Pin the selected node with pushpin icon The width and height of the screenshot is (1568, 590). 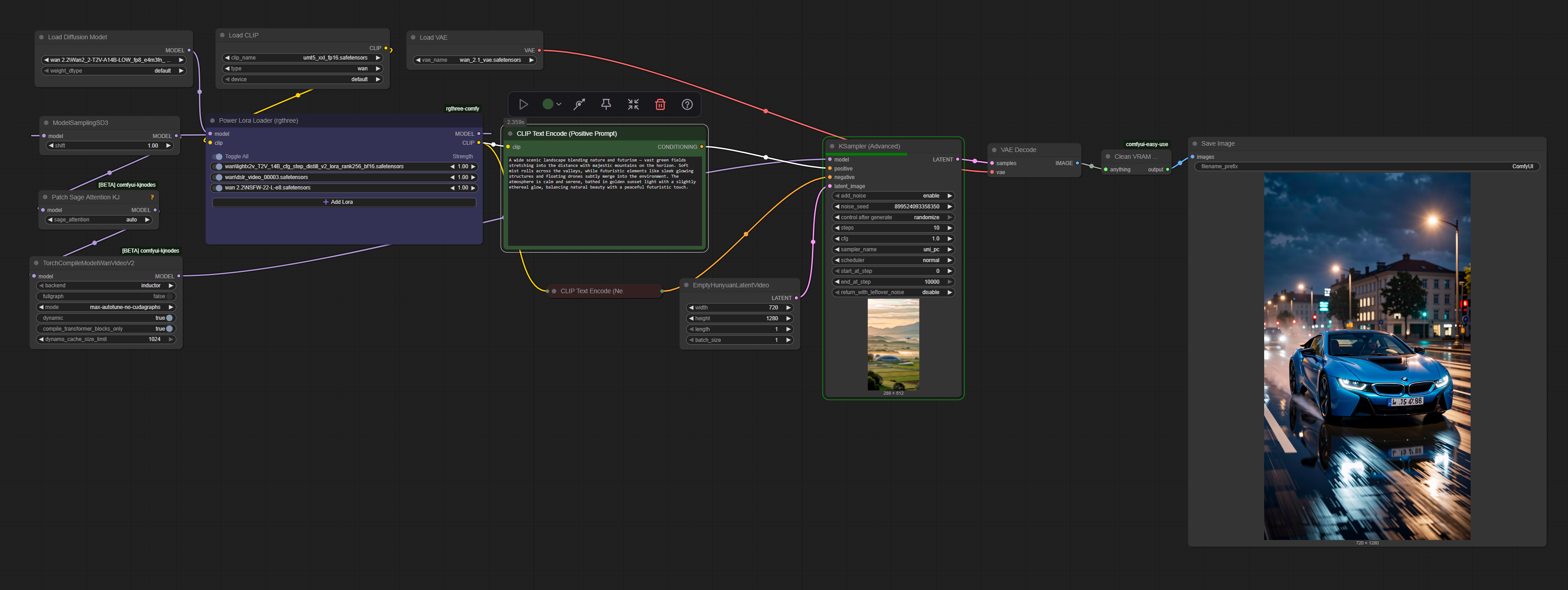[605, 104]
